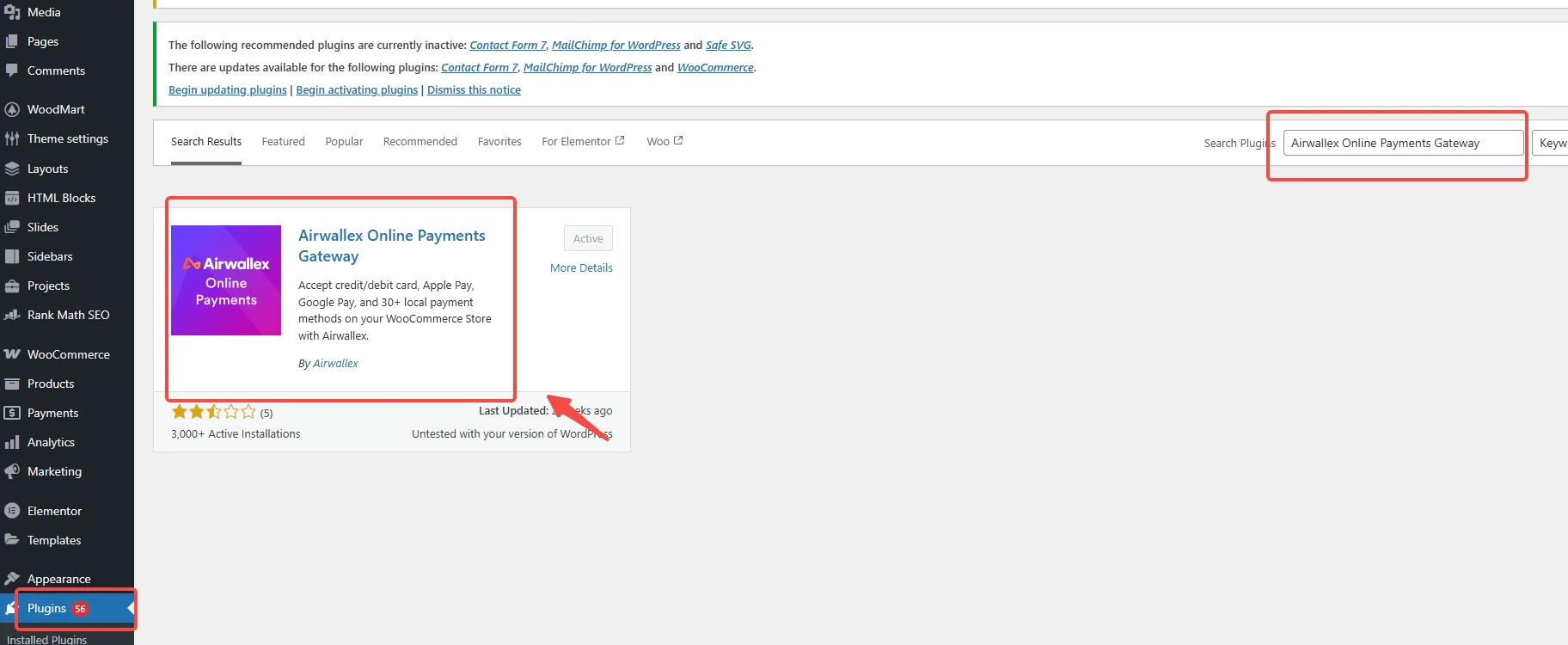Open the Popular plugins tab
1568x645 pixels.
[344, 142]
